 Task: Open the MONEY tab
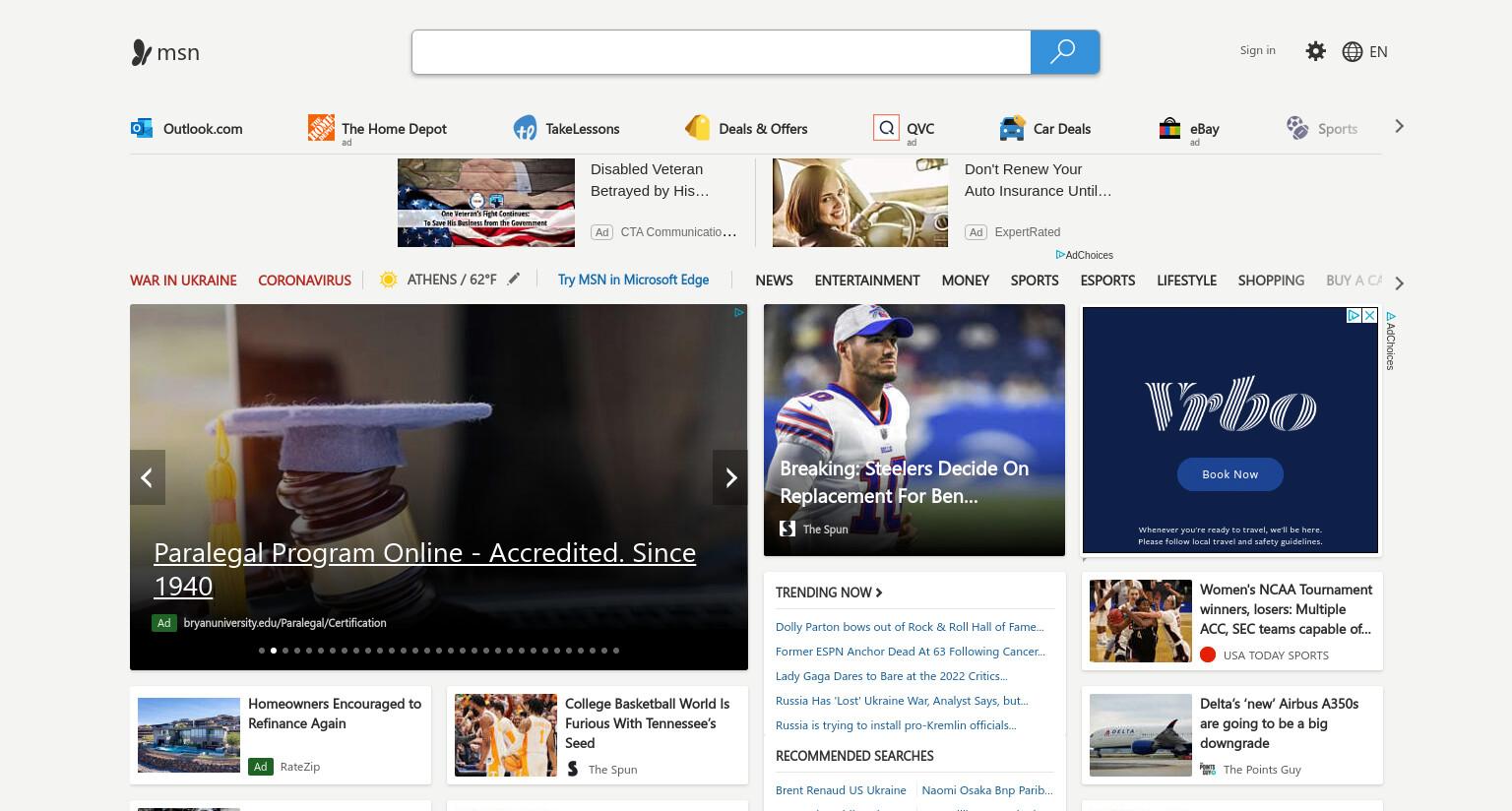965,281
